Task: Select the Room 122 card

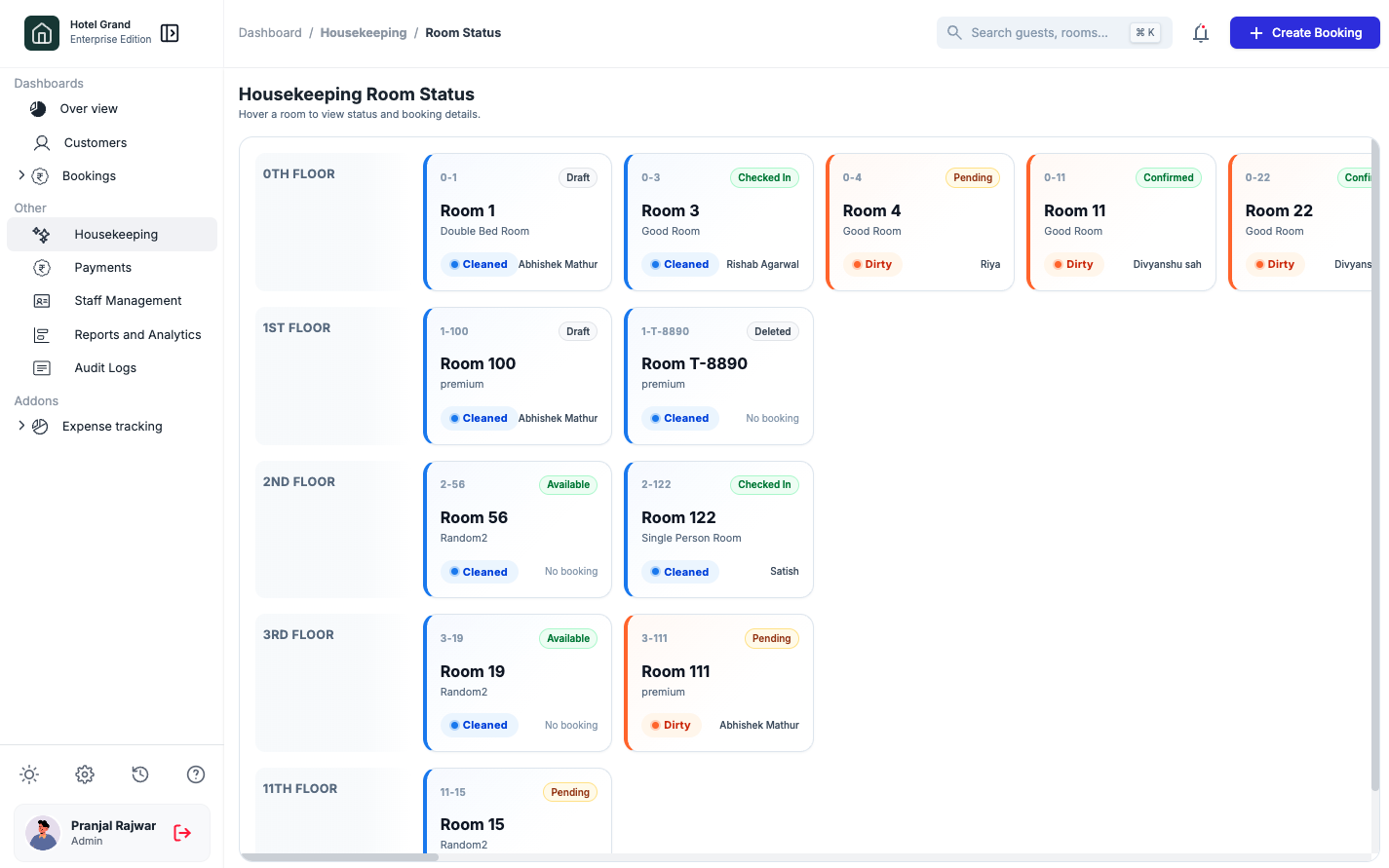Action: (x=718, y=529)
